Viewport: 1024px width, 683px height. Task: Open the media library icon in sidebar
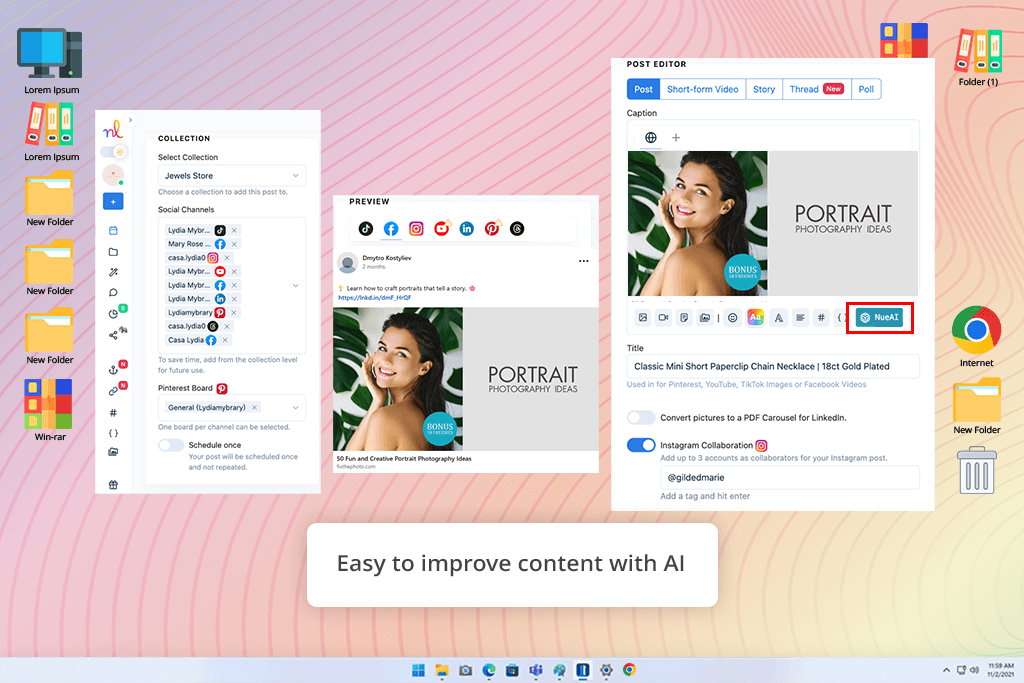113,452
